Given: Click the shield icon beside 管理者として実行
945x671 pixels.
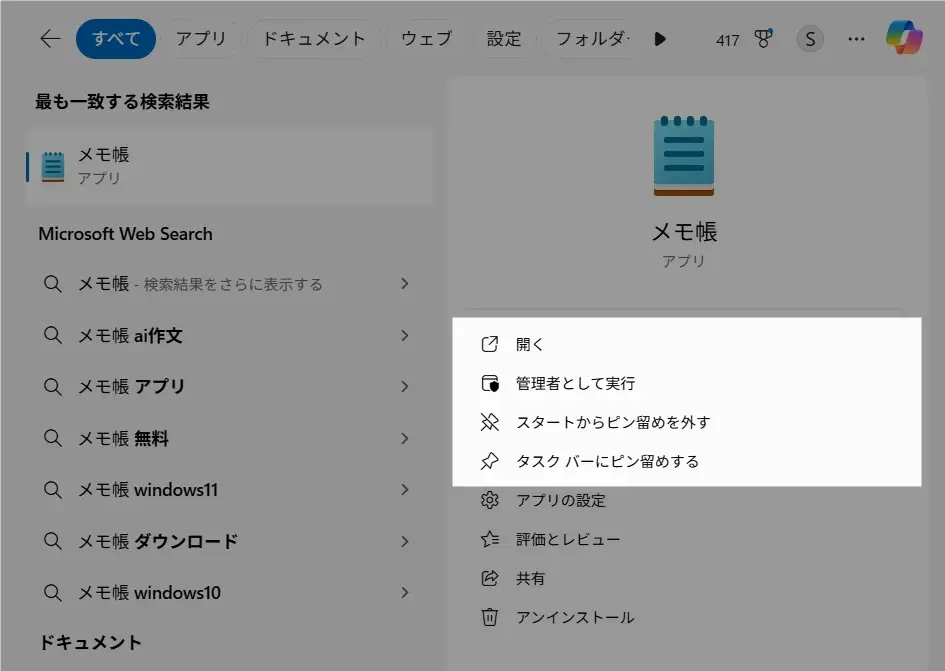Looking at the screenshot, I should [x=489, y=383].
